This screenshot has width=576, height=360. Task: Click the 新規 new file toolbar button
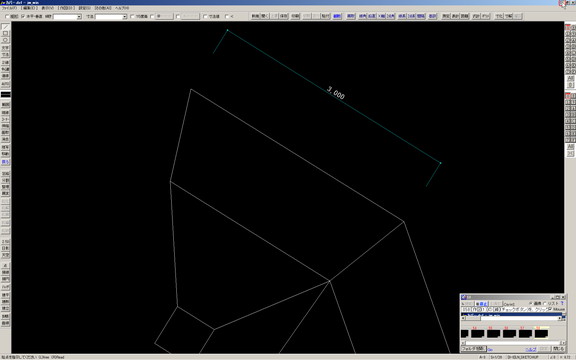(x=255, y=16)
